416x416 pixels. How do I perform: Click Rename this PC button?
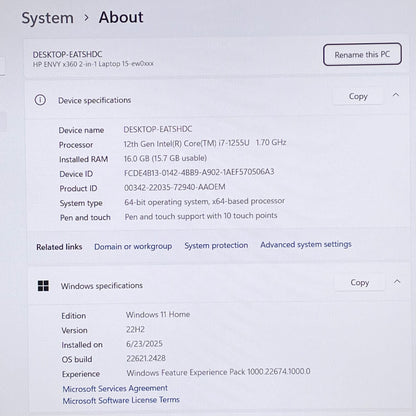click(362, 54)
